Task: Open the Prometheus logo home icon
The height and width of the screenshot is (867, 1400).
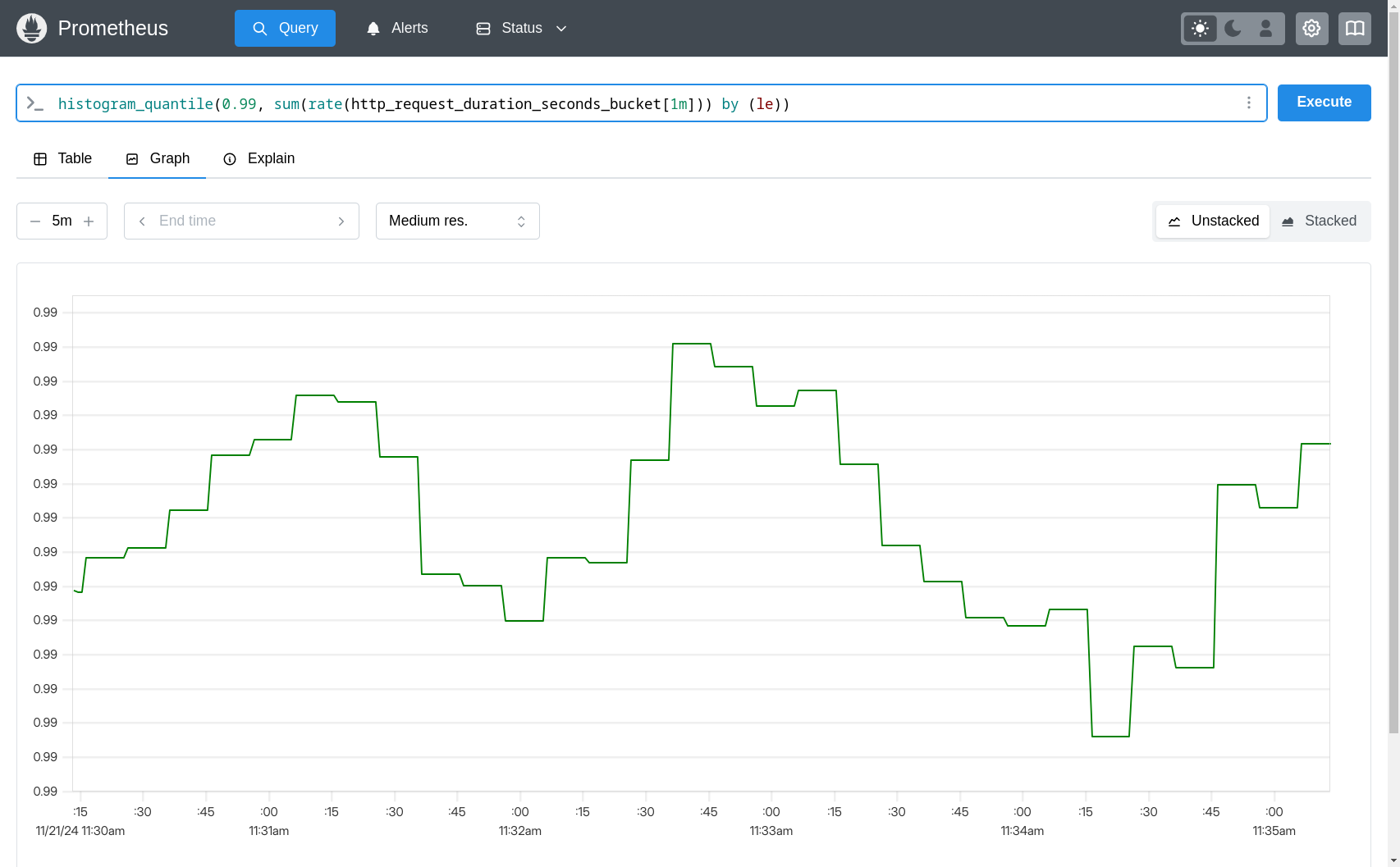Action: click(30, 27)
